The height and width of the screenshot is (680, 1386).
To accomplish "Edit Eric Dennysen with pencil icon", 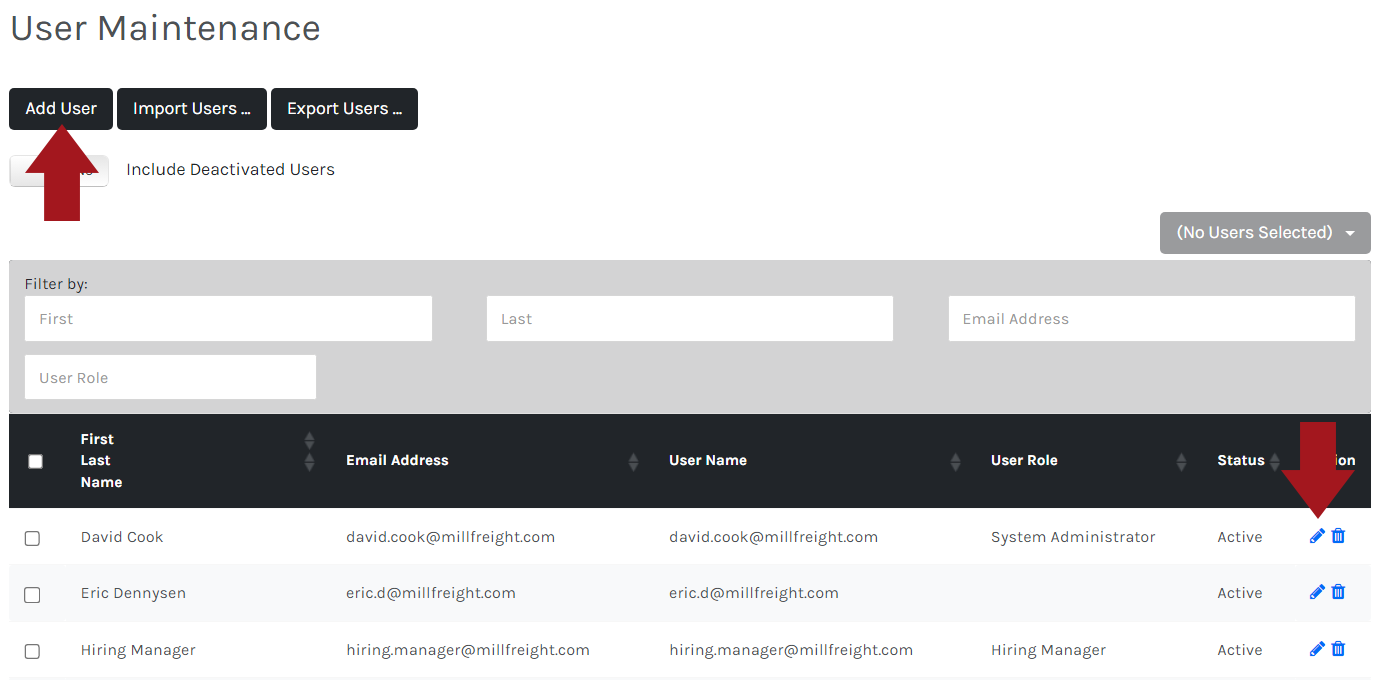I will click(x=1317, y=592).
